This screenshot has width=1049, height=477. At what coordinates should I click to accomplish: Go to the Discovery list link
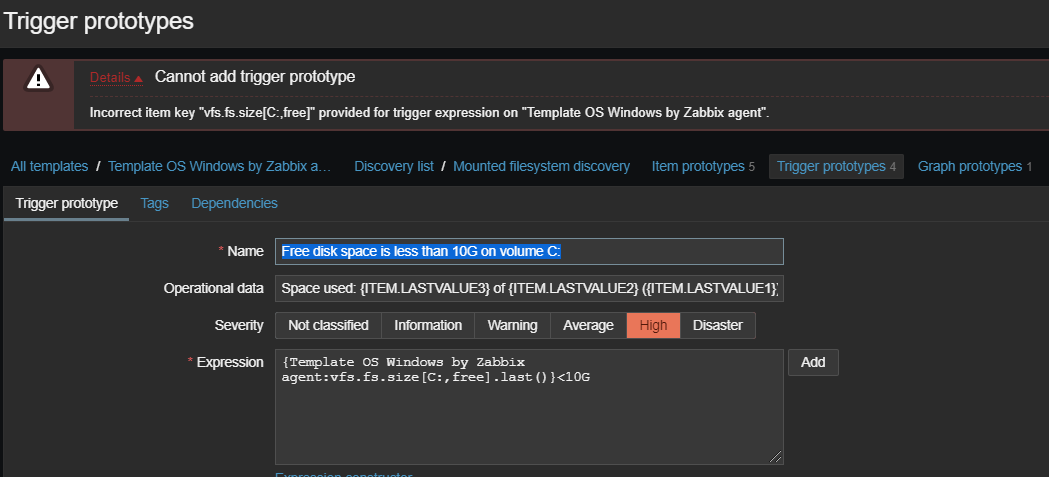click(x=394, y=166)
